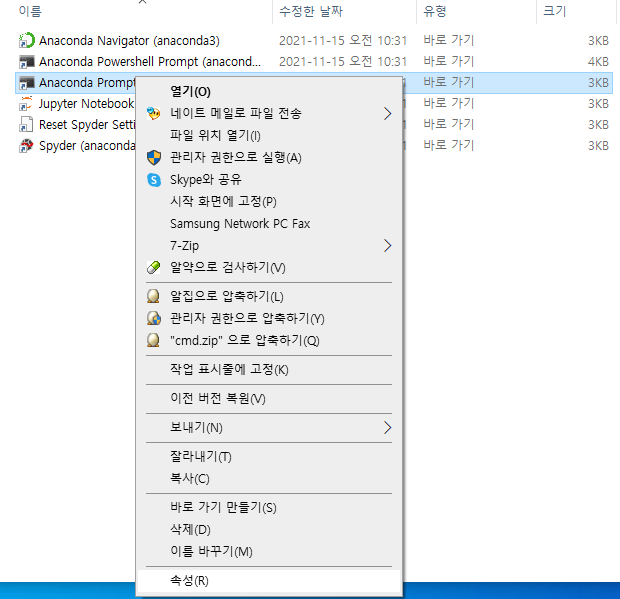Viewport: 620px width, 599px height.
Task: Click Anaconda Navigator's 2021-11-15 date cell
Action: (343, 40)
